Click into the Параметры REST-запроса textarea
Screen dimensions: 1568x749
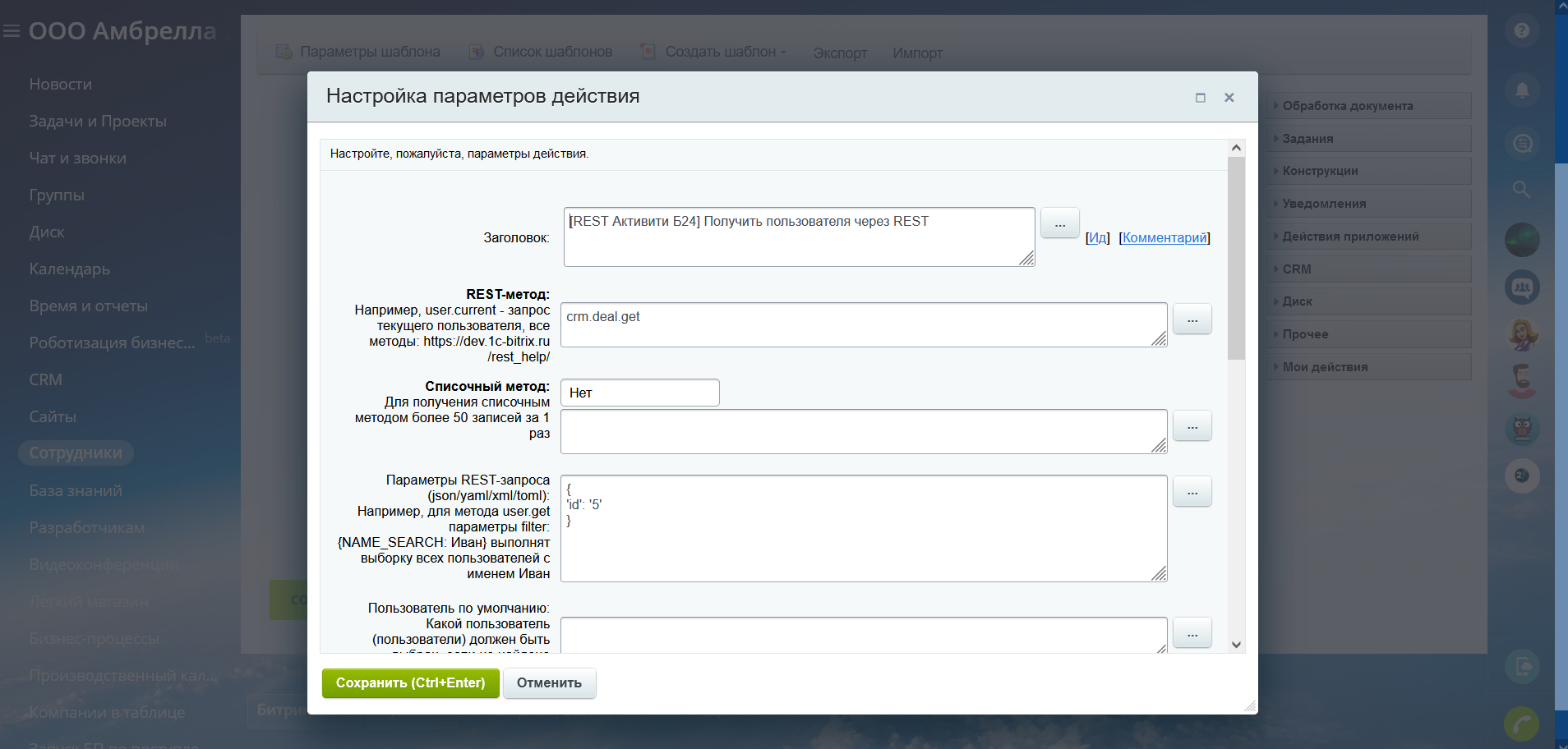[x=864, y=528]
